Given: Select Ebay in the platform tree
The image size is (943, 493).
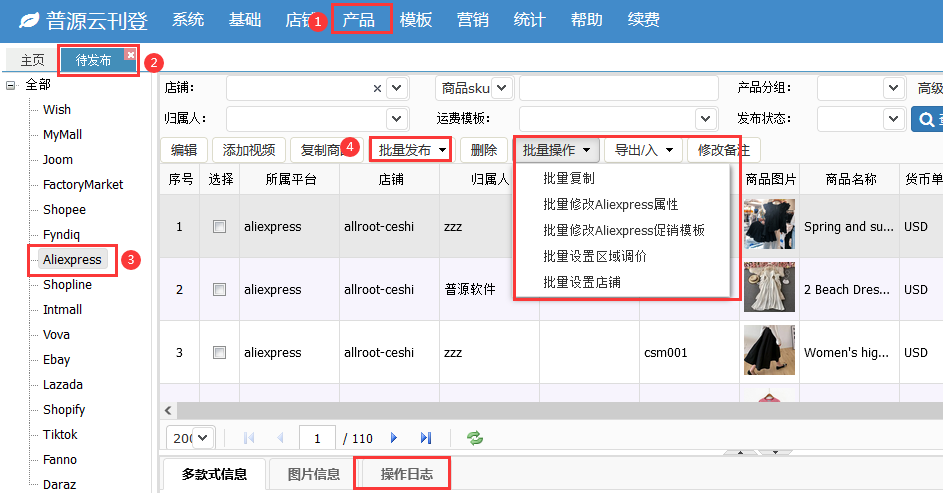Looking at the screenshot, I should (x=57, y=360).
